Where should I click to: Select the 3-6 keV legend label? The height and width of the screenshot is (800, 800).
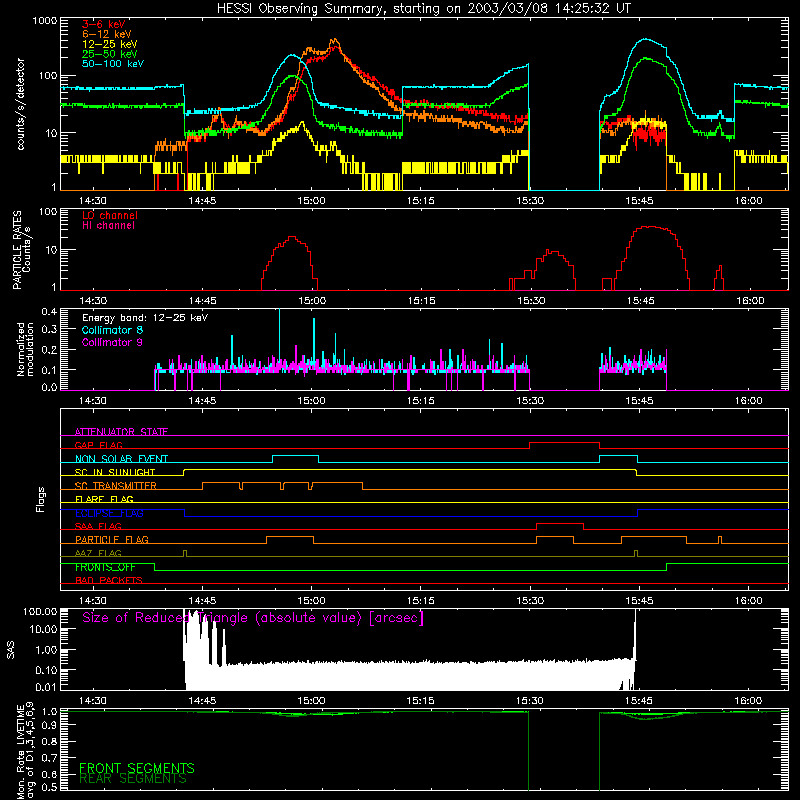coord(104,24)
